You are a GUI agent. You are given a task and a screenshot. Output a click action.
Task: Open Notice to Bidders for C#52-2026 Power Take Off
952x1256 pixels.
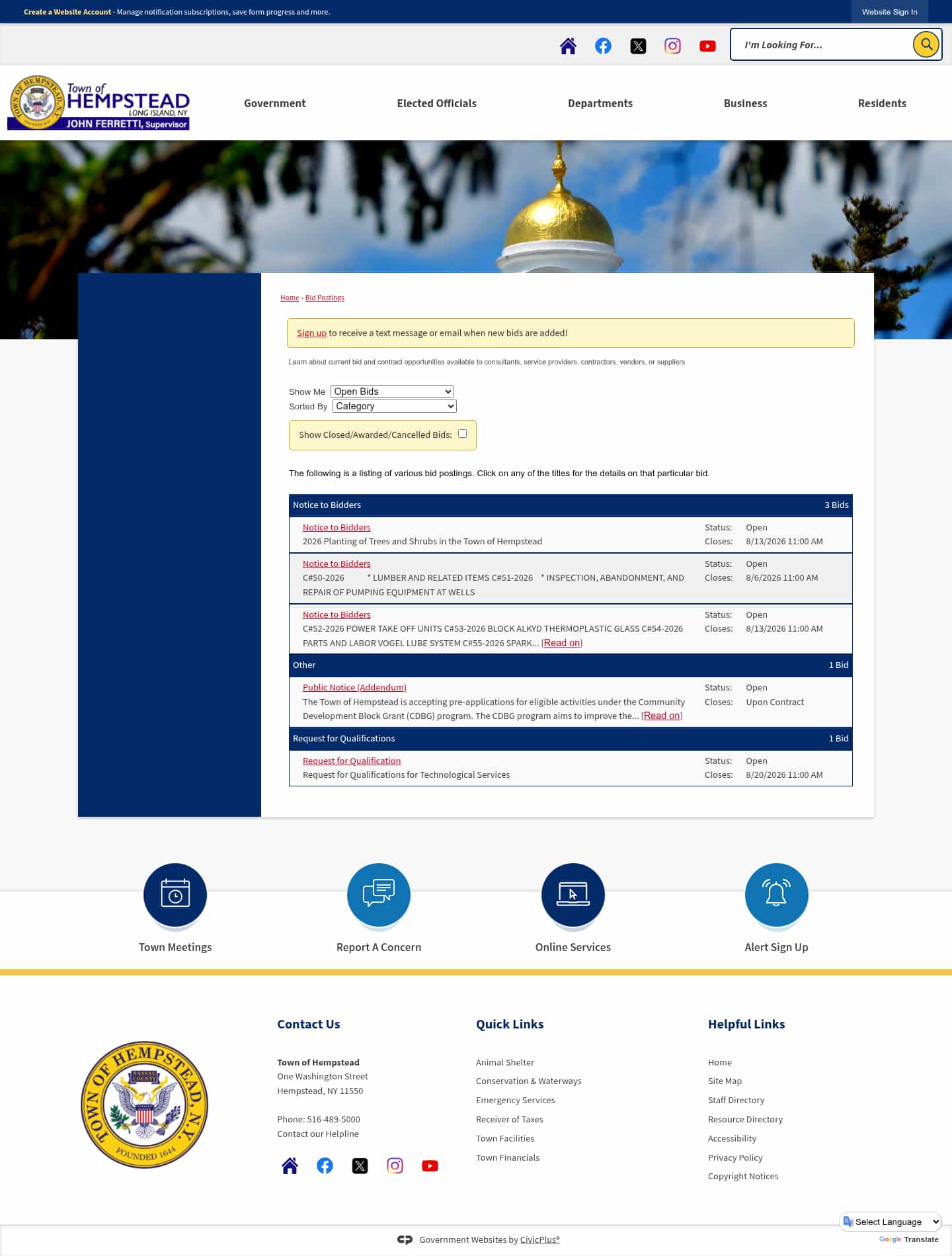click(x=337, y=614)
